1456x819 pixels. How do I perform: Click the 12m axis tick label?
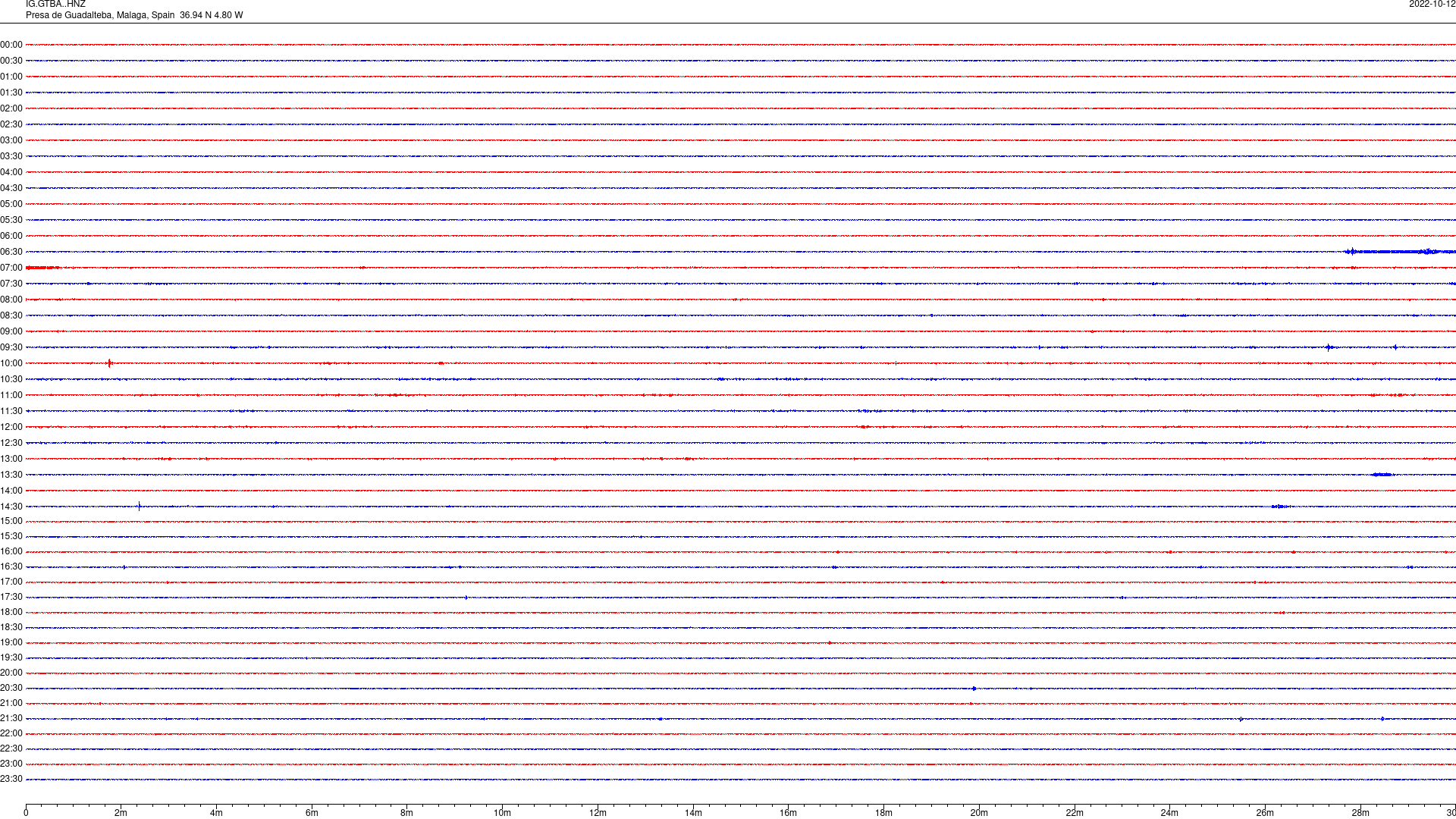click(598, 813)
